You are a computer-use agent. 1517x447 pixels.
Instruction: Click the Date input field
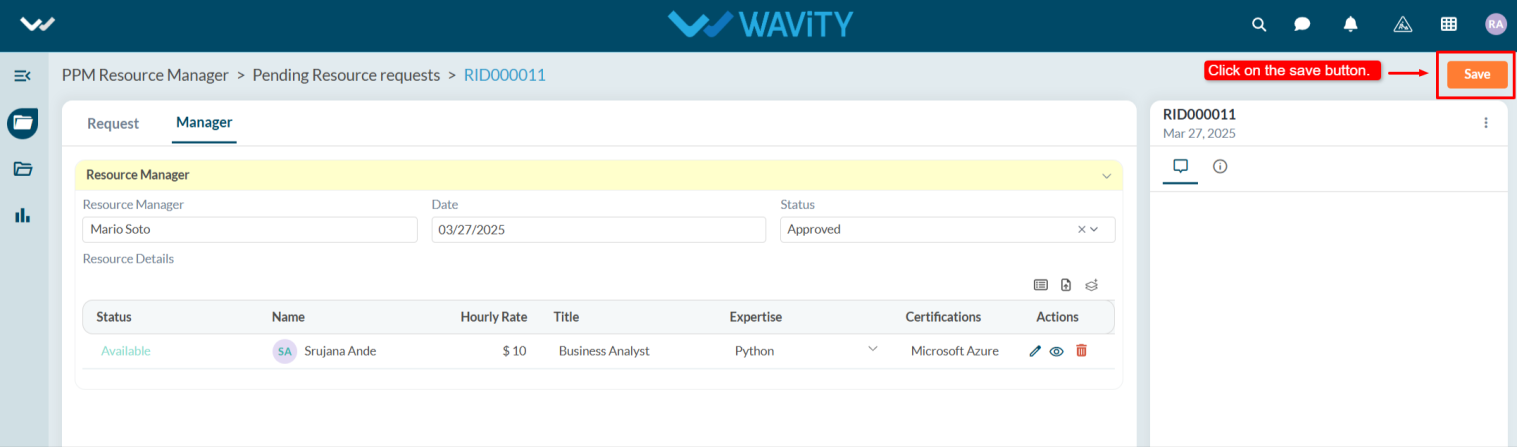(599, 229)
